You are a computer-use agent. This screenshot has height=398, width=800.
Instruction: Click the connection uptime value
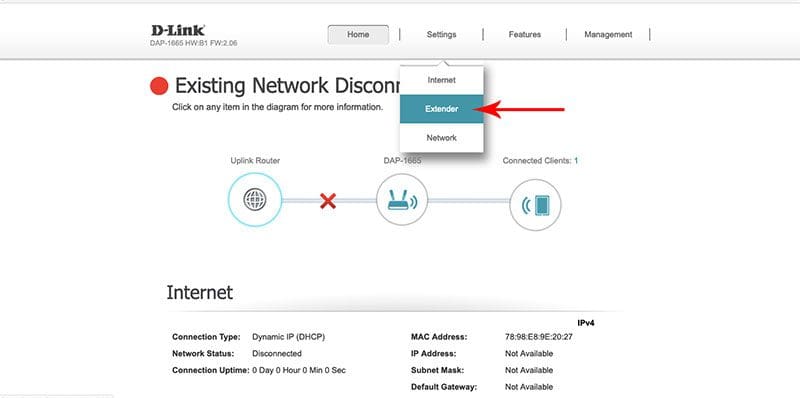pos(299,370)
